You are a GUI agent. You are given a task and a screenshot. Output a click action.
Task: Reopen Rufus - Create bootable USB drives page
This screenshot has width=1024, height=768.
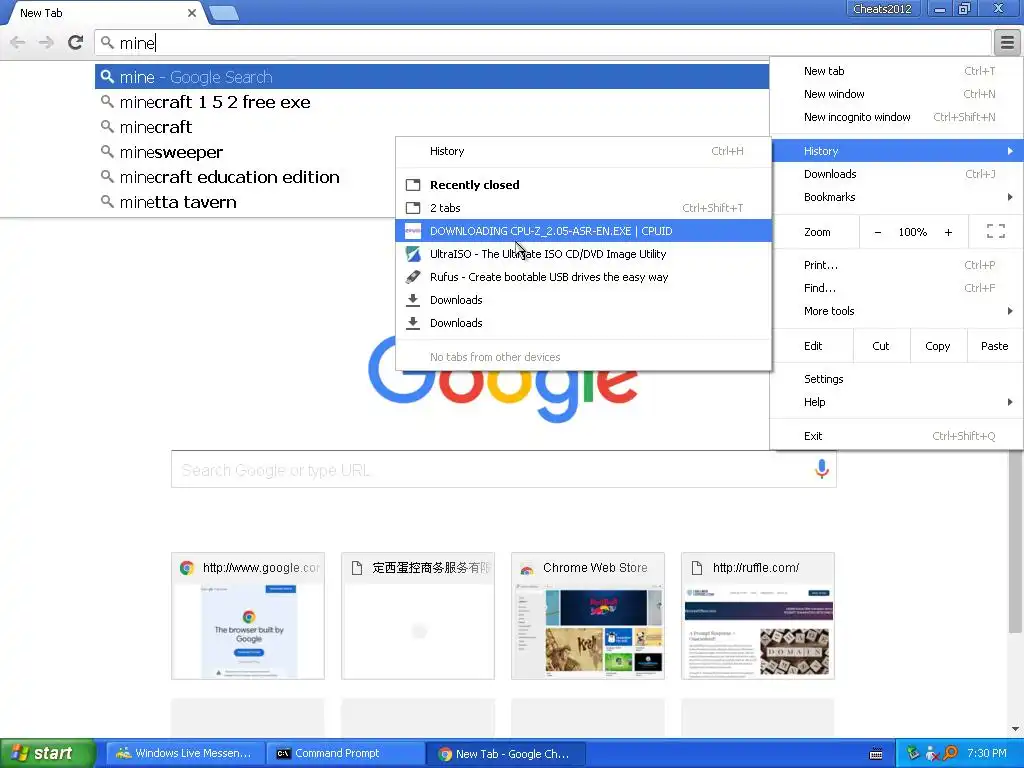click(583, 277)
